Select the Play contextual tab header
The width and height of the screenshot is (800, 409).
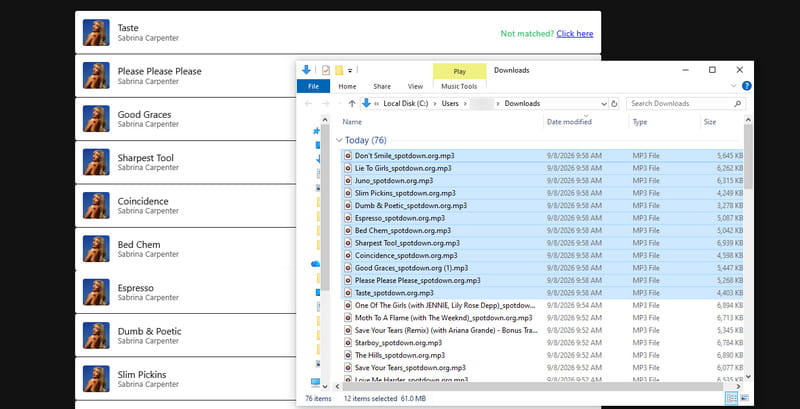(x=459, y=71)
